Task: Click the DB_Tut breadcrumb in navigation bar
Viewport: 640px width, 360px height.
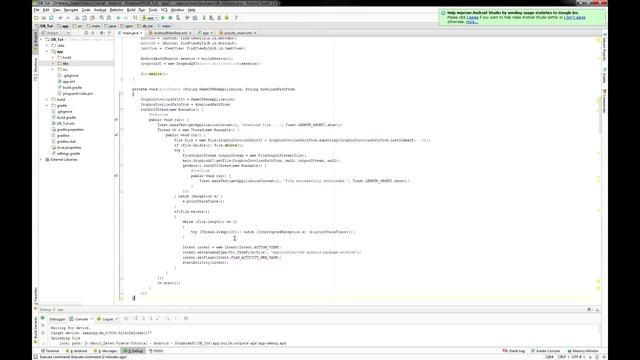Action: coord(45,26)
